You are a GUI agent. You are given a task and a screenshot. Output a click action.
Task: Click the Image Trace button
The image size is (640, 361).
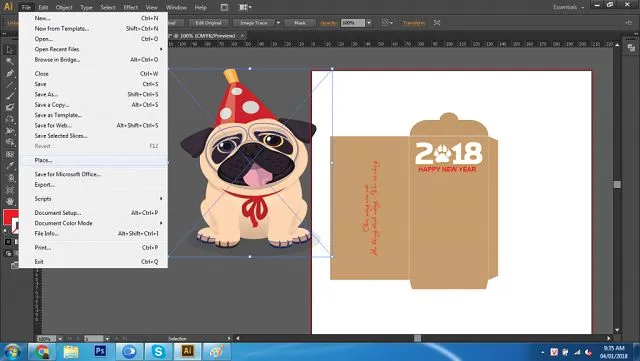(x=253, y=23)
